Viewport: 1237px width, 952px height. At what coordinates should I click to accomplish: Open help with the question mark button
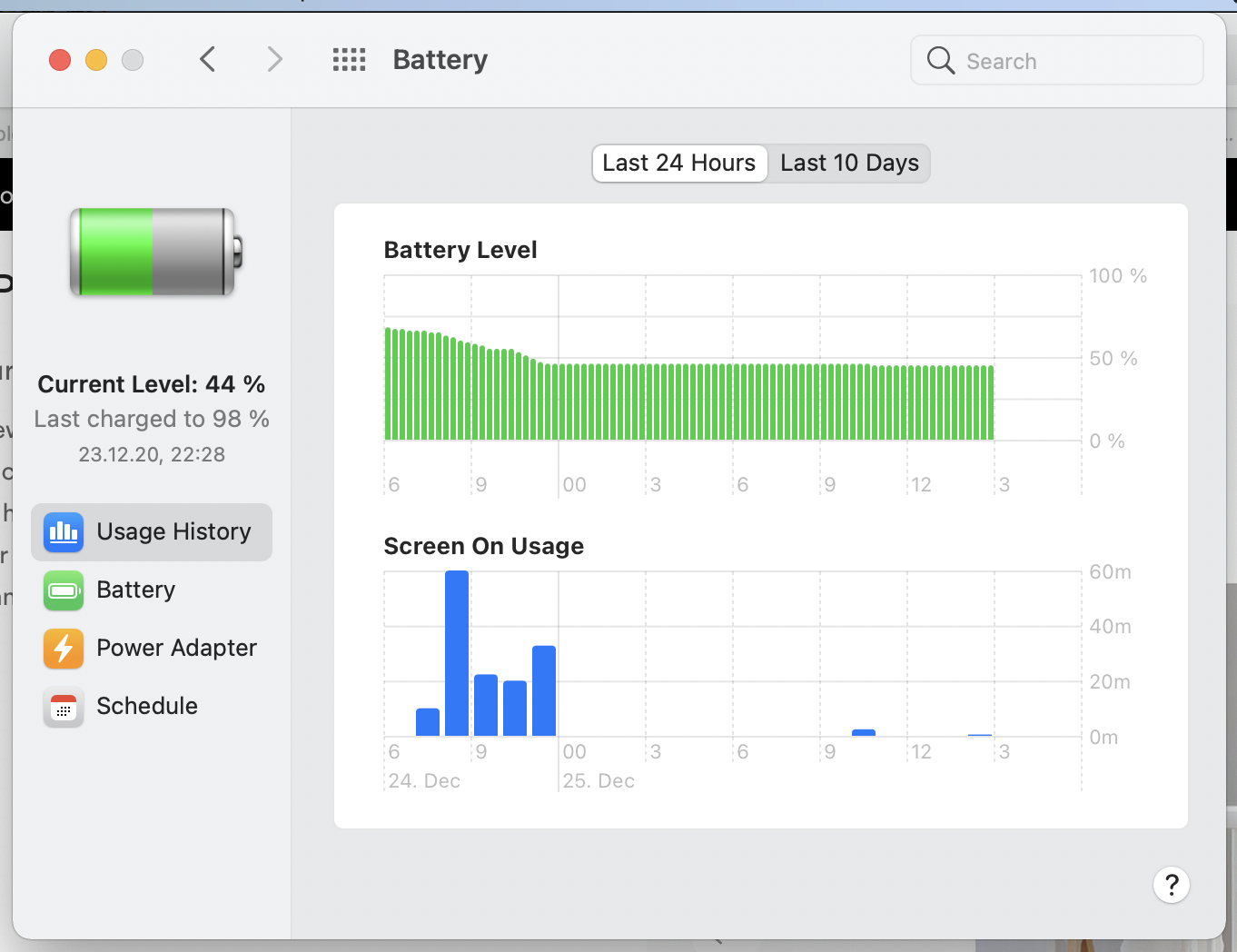click(x=1172, y=885)
